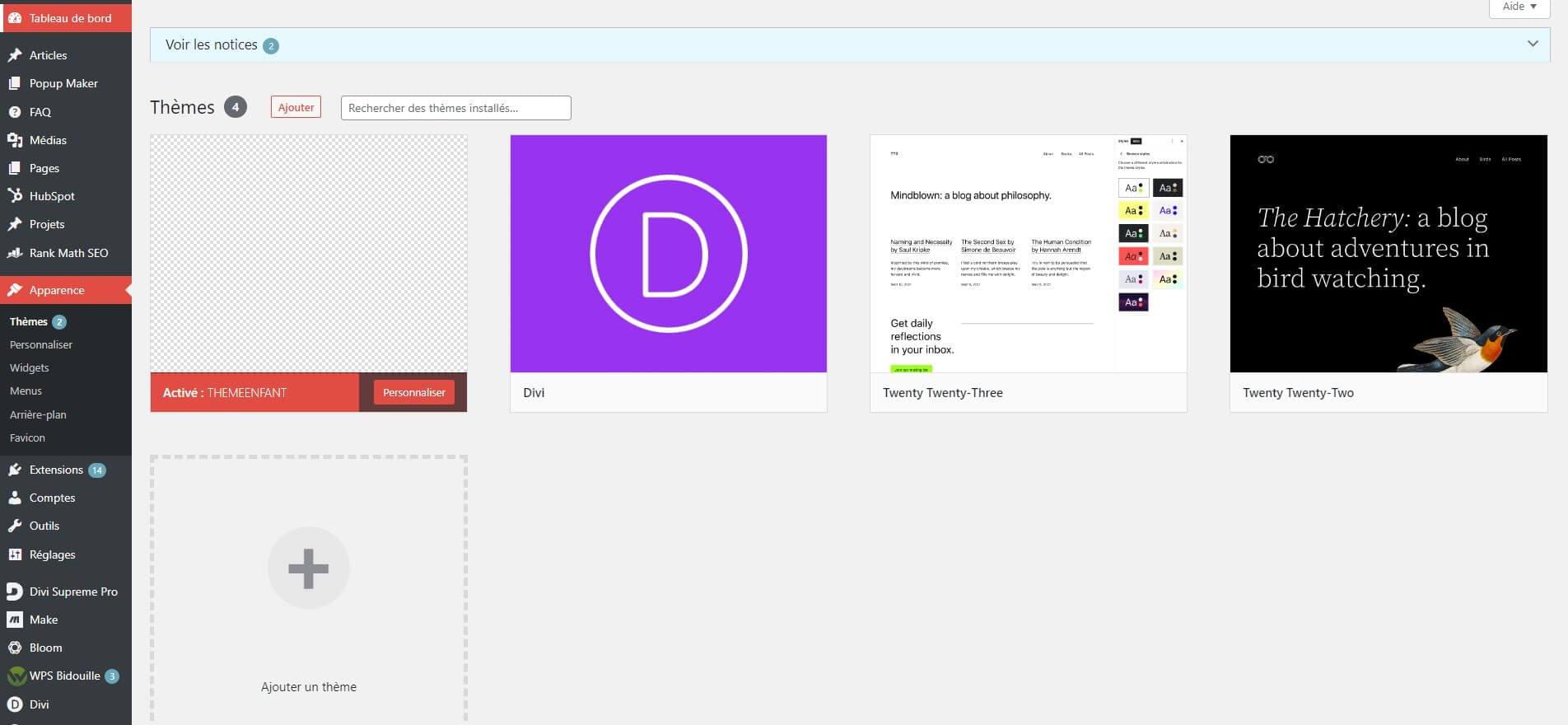Select the Divi theme thumbnail
This screenshot has width=1568, height=725.
click(669, 254)
